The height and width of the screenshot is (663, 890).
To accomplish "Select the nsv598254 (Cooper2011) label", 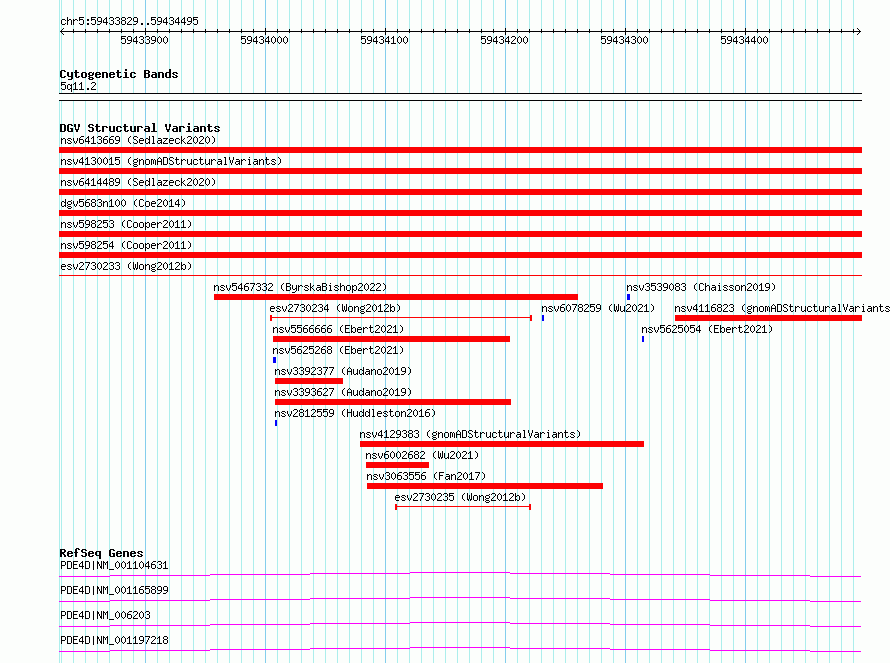I will click(x=126, y=245).
